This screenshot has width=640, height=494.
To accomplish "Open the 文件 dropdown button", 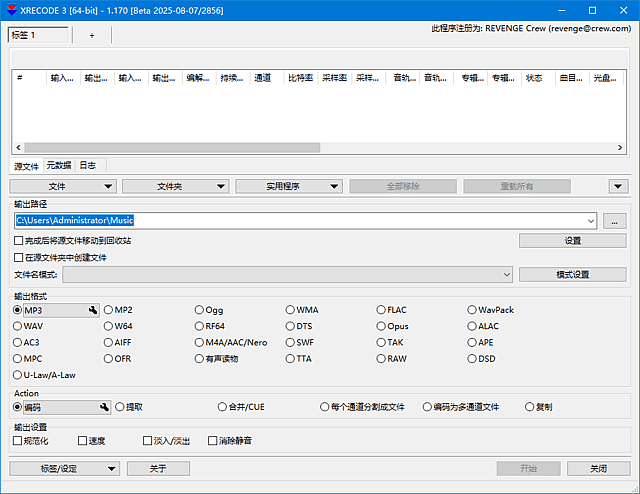I will 63,187.
